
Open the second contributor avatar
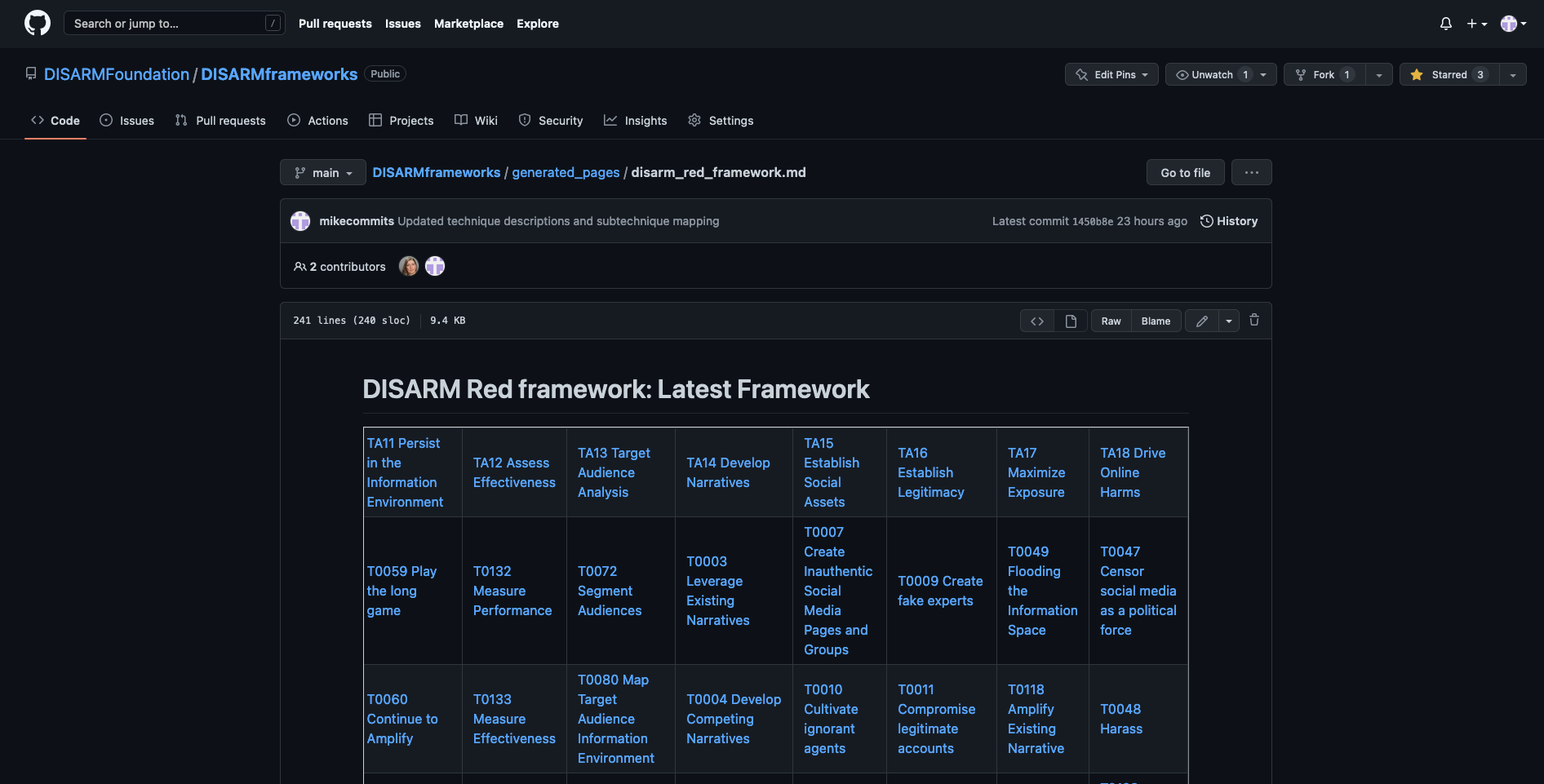coord(435,266)
